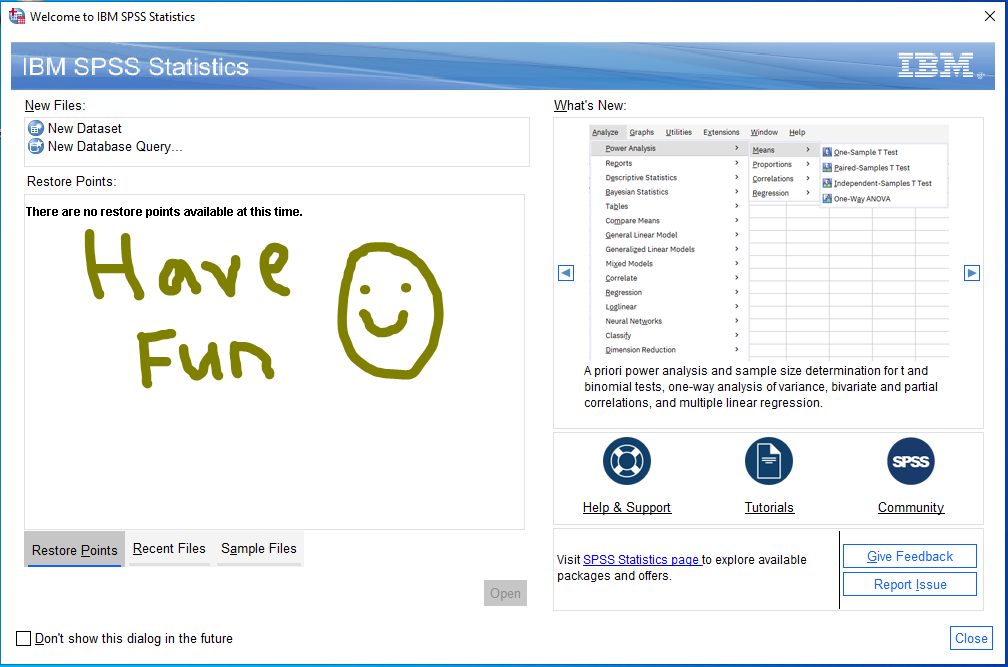Select New Database Query... entry

point(115,147)
